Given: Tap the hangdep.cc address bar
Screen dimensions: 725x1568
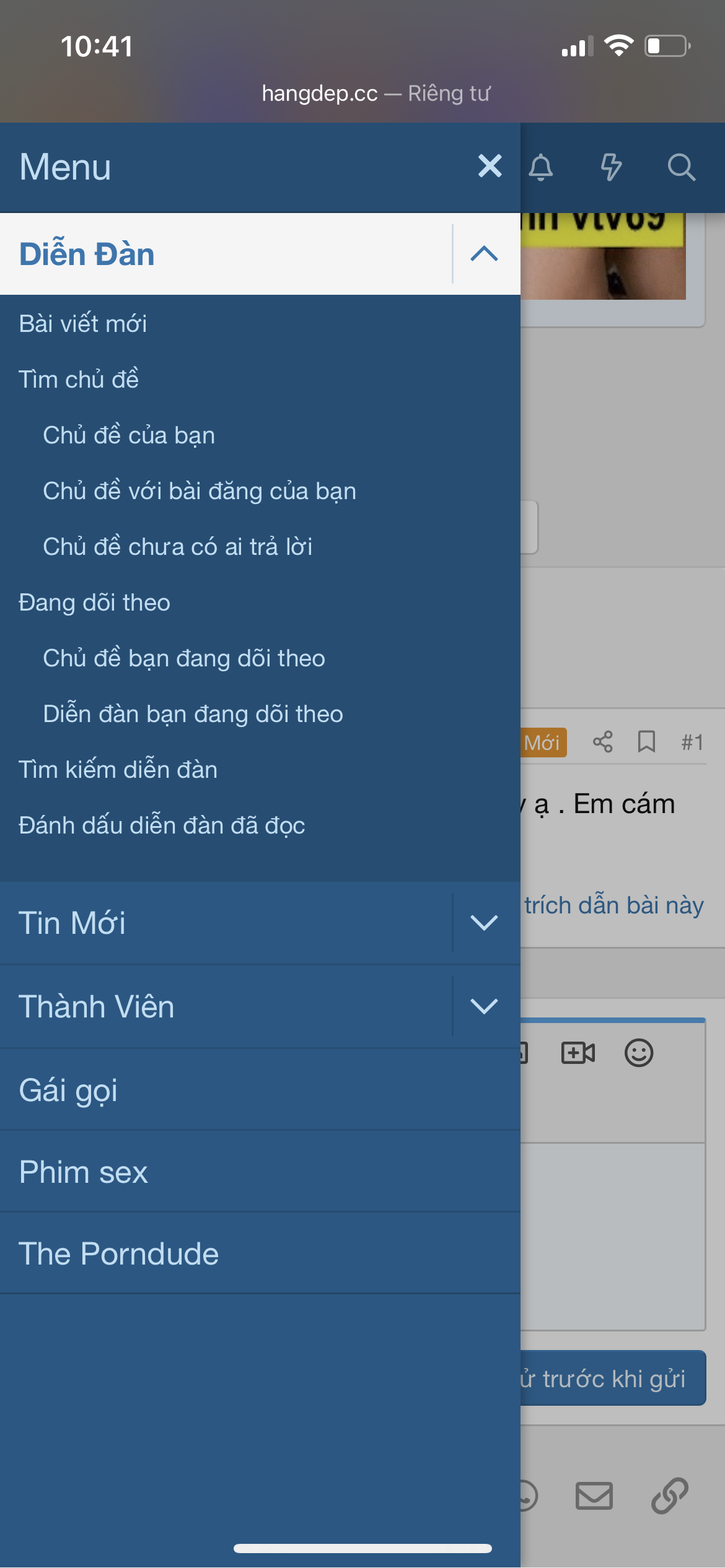Looking at the screenshot, I should click(376, 94).
